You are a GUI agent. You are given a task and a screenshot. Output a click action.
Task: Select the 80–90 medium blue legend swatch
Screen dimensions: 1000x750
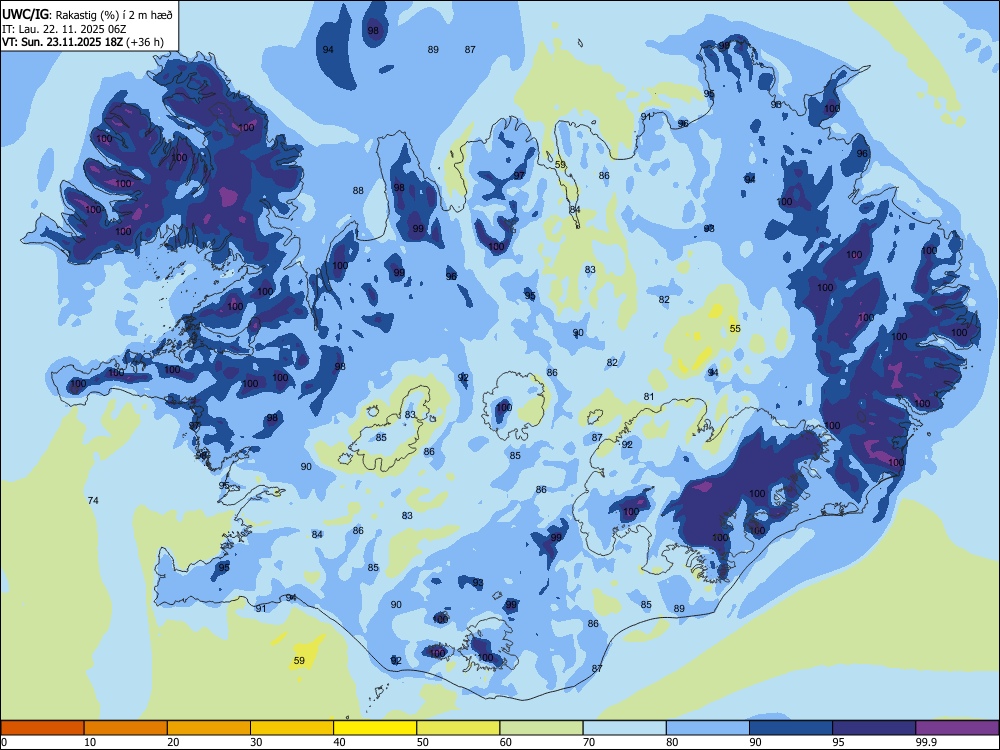708,728
